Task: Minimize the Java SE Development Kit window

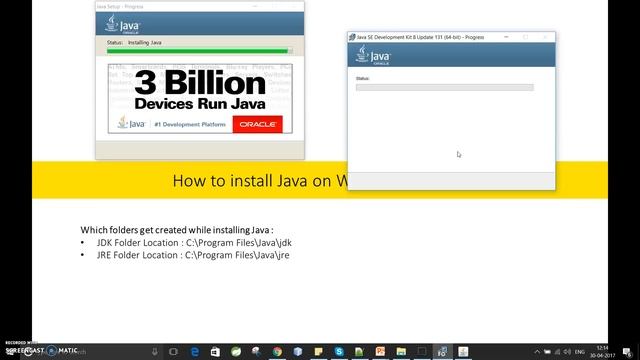Action: coord(506,37)
